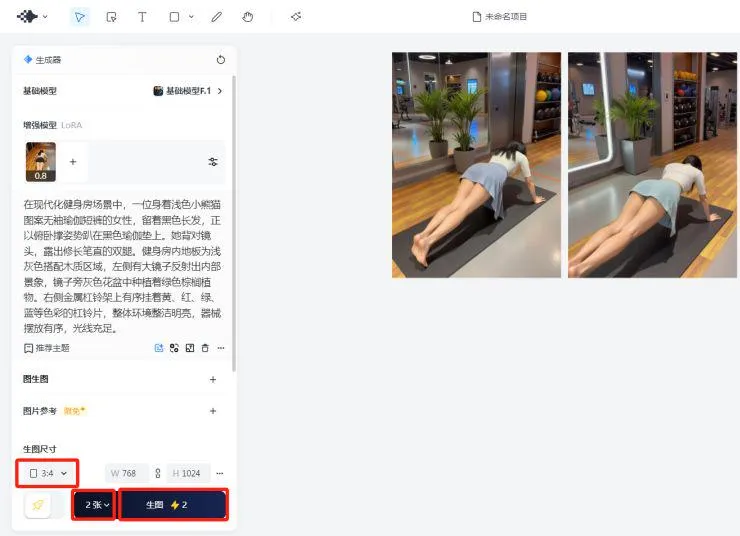
Task: Click the blue prompt enhance icon
Action: tap(159, 348)
